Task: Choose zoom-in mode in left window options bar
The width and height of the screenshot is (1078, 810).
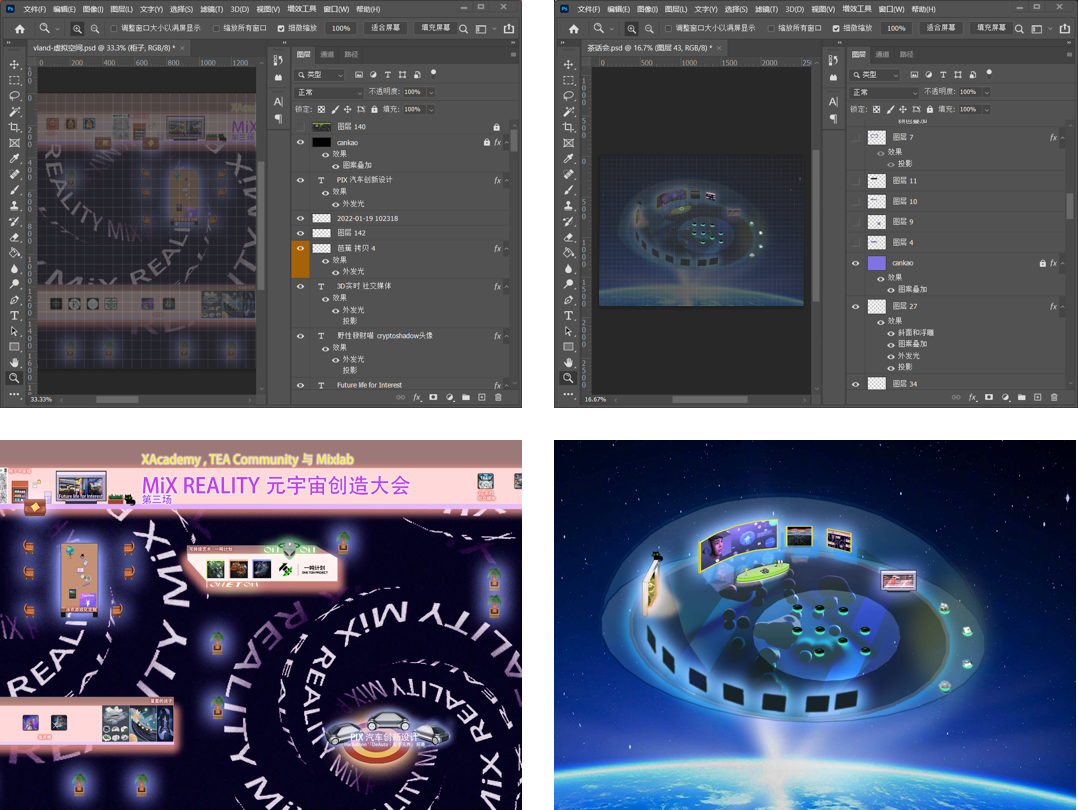Action: [77, 29]
